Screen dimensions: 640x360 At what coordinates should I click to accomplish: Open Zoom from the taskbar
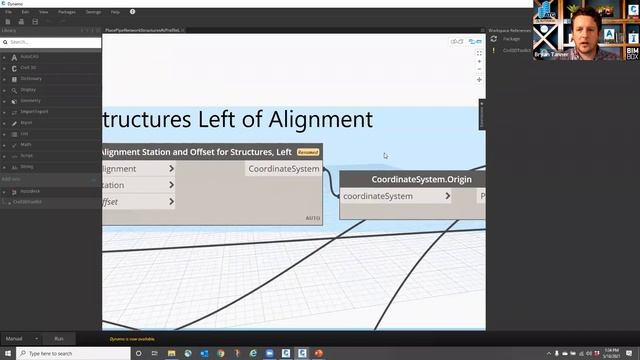(269, 353)
